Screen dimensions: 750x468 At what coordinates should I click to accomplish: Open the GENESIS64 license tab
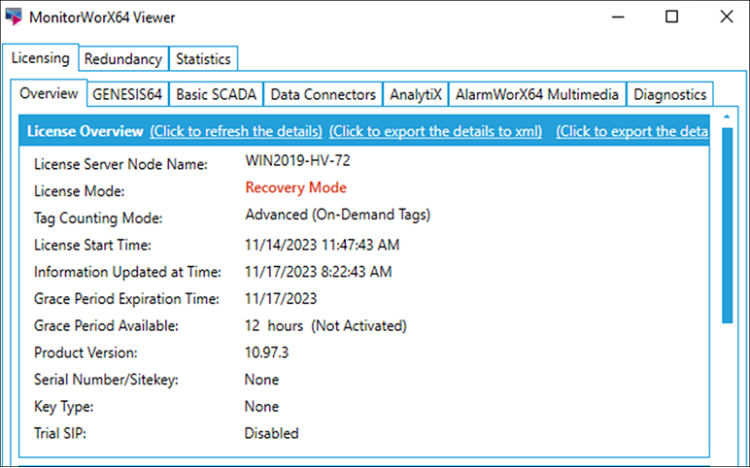click(127, 94)
